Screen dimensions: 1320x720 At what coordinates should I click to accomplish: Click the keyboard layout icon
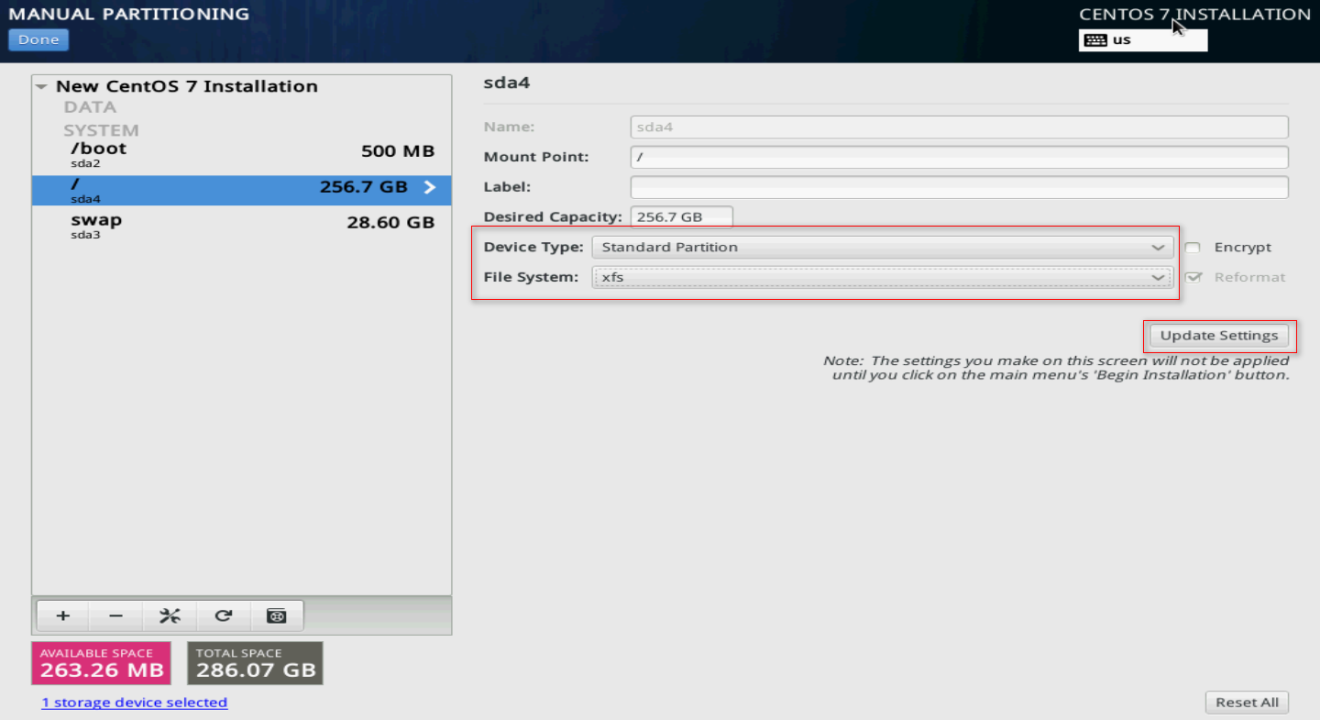1095,40
